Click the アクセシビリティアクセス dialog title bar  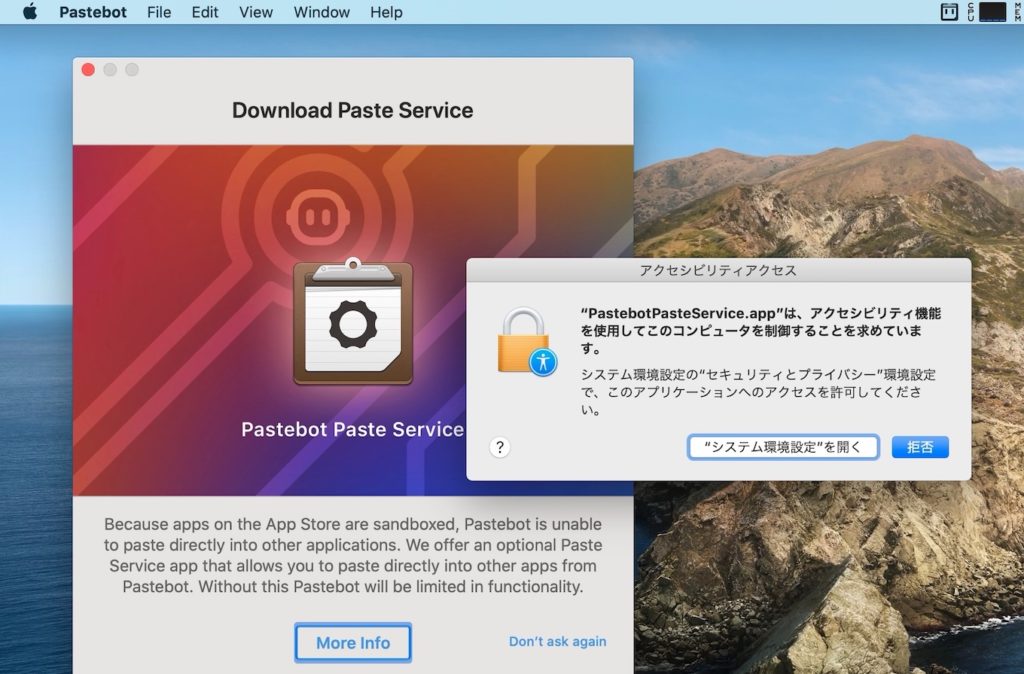[x=718, y=268]
